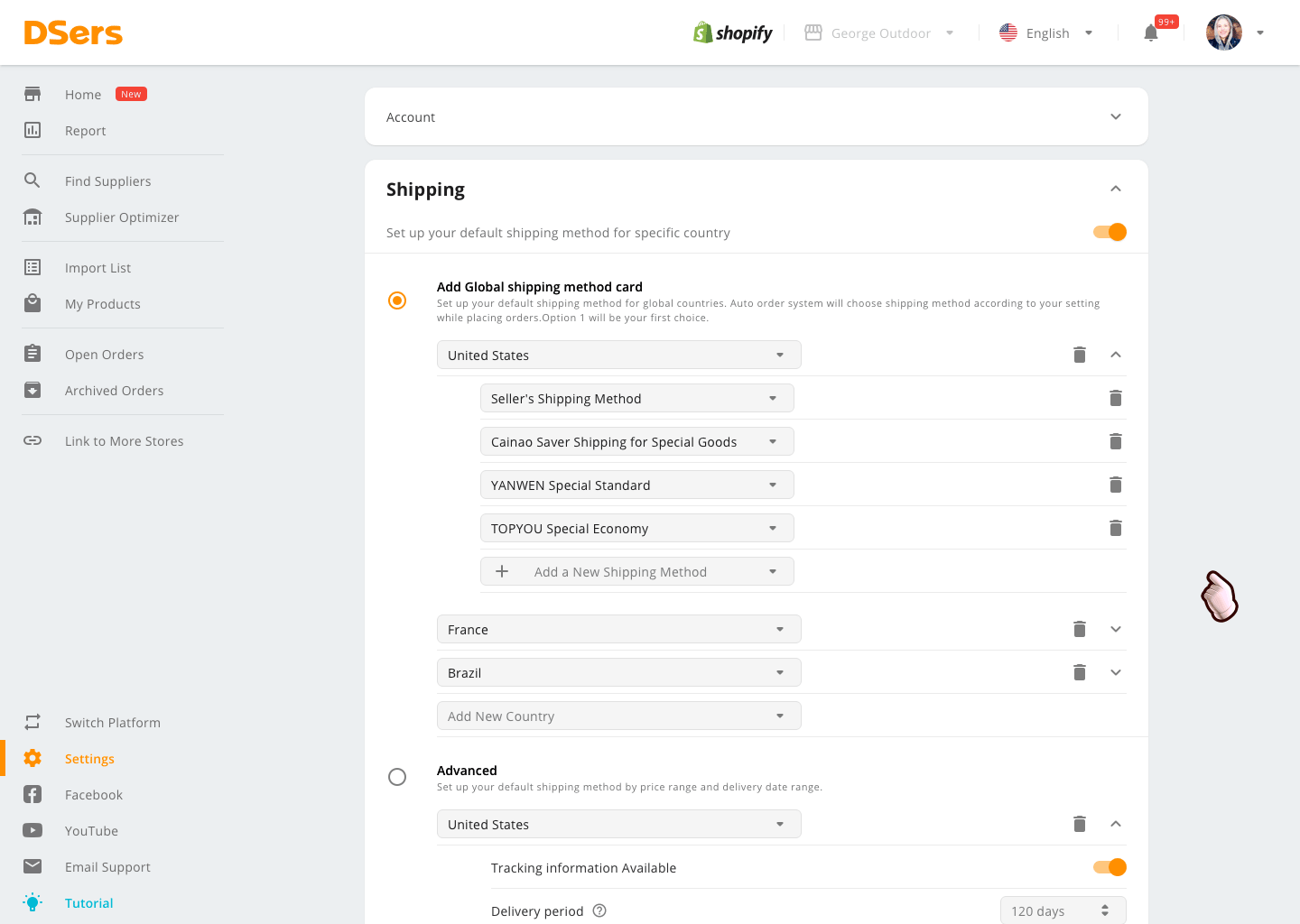Collapse the Shipping section
The width and height of the screenshot is (1300, 924).
click(x=1116, y=189)
